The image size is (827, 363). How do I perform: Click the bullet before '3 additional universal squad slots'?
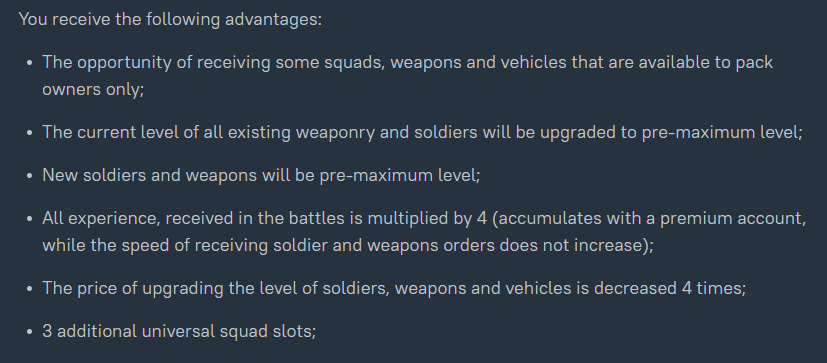(x=30, y=332)
